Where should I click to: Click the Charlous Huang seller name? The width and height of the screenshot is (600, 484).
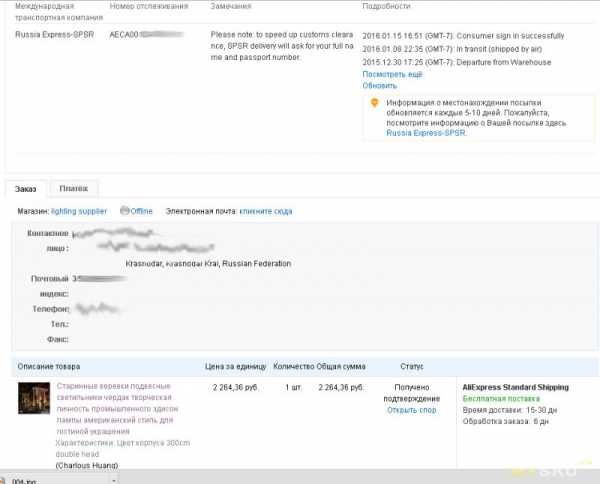point(87,465)
